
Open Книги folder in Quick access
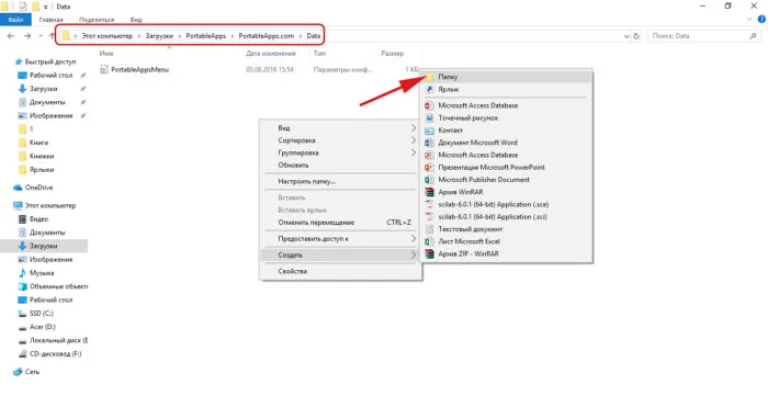(x=33, y=143)
